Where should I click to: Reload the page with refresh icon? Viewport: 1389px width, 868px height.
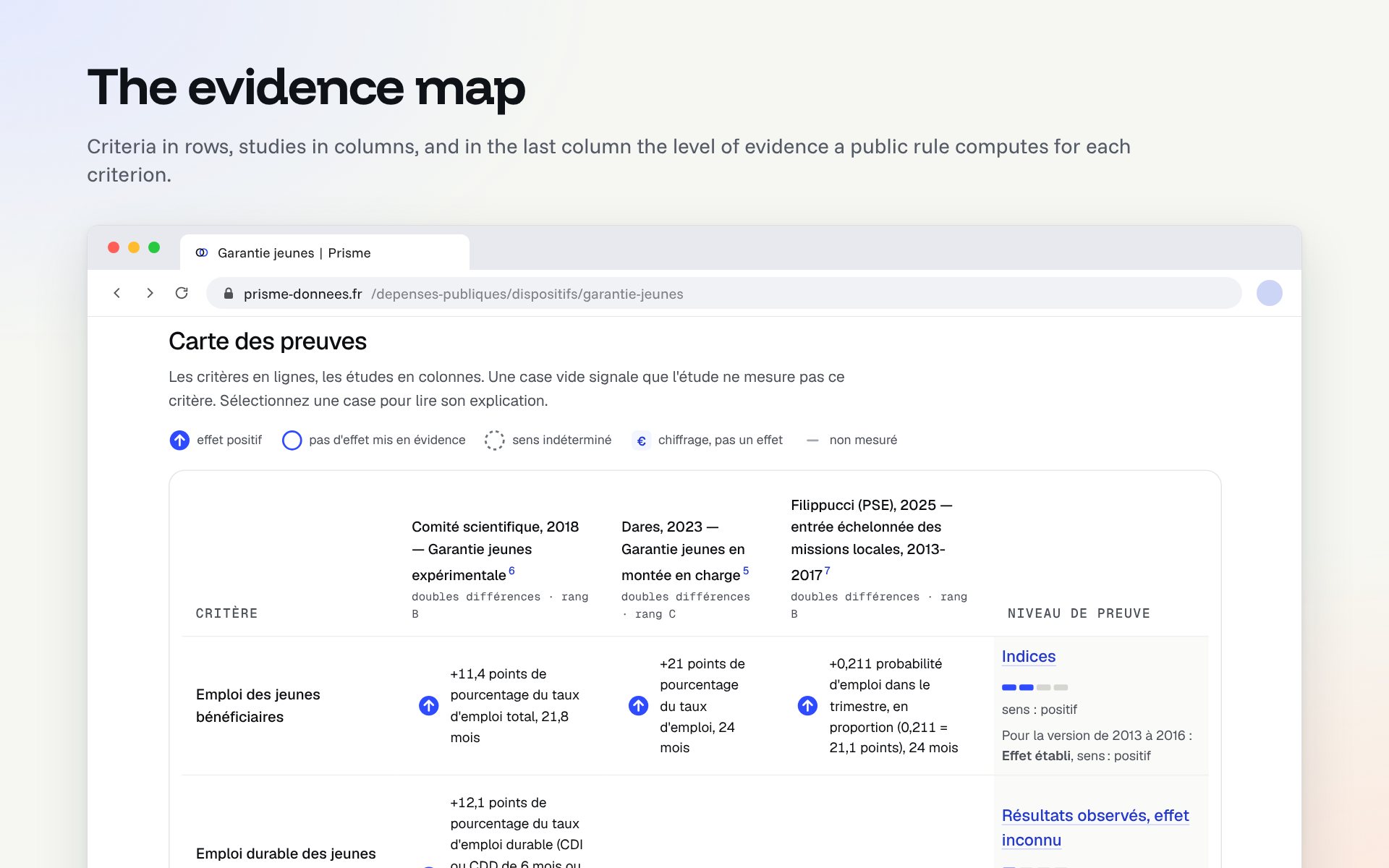point(182,293)
